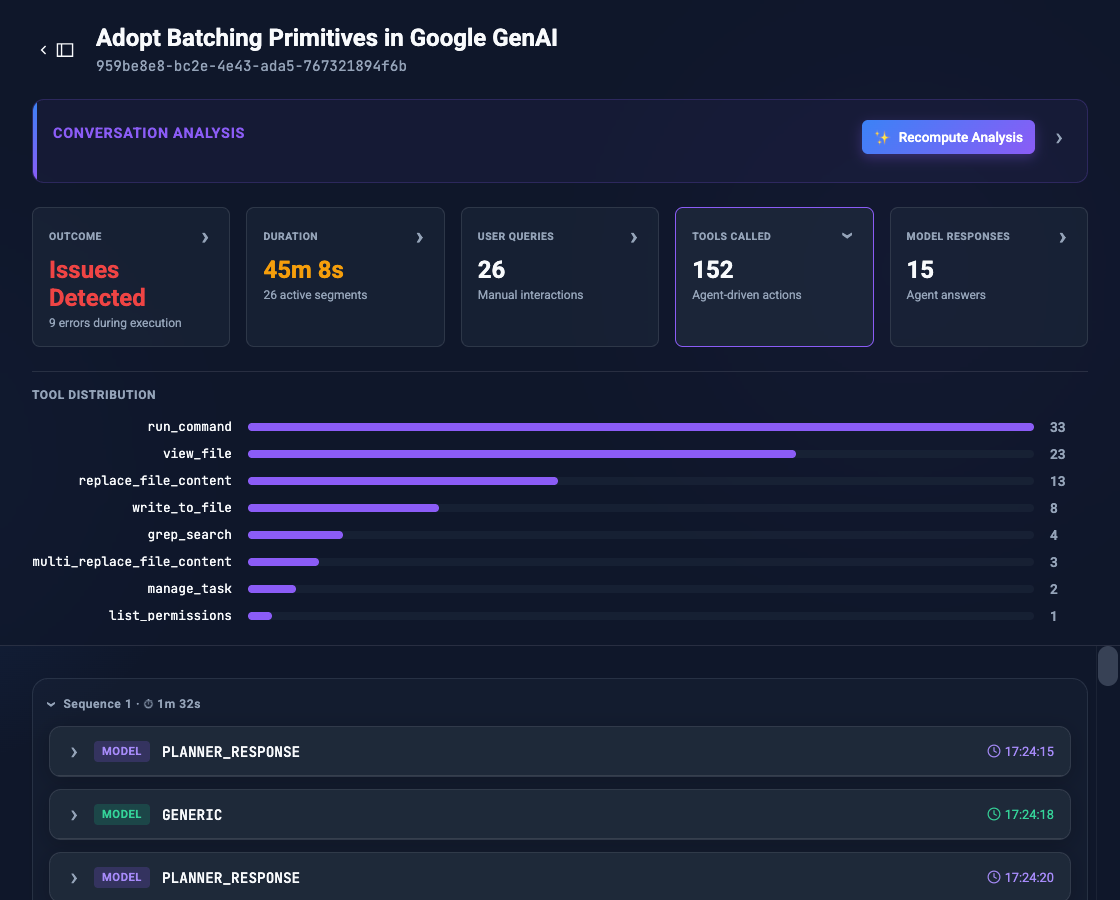Image resolution: width=1120 pixels, height=900 pixels.
Task: Open the 26 user queries card
Action: pyautogui.click(x=559, y=277)
